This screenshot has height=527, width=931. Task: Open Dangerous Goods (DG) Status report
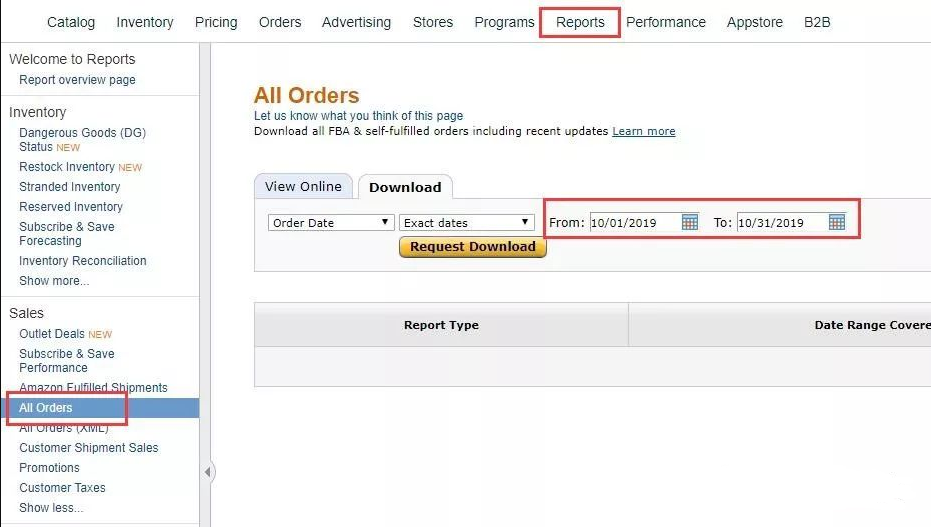pyautogui.click(x=83, y=140)
